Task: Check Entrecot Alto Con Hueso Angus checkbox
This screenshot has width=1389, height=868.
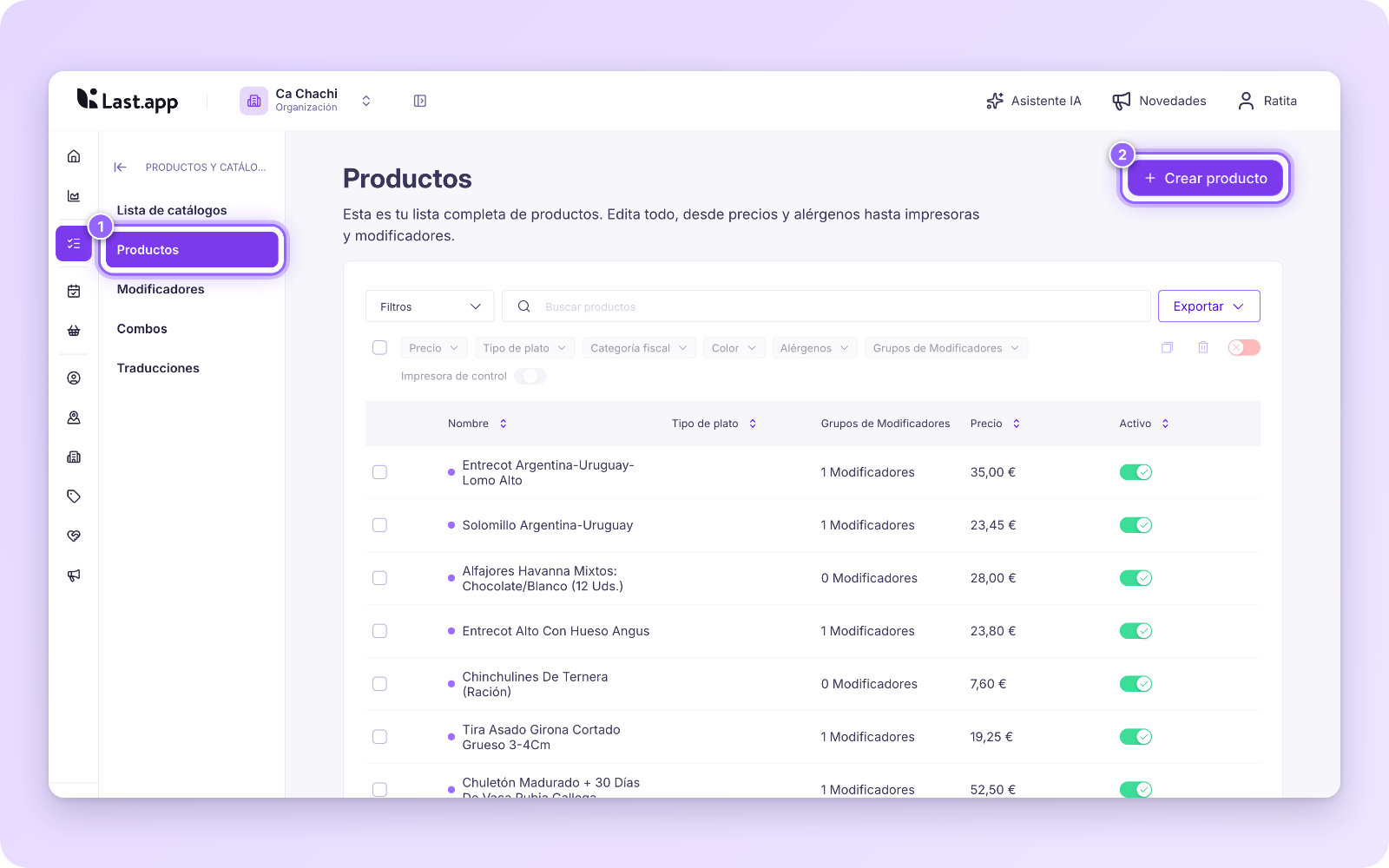Action: pyautogui.click(x=379, y=631)
